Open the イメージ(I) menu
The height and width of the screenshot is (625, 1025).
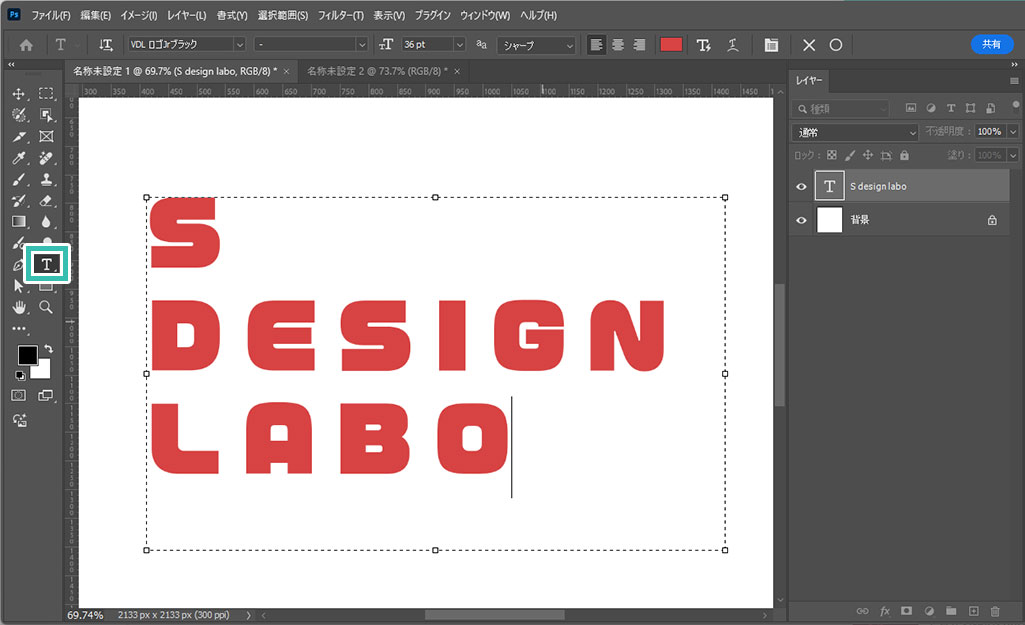tap(139, 15)
